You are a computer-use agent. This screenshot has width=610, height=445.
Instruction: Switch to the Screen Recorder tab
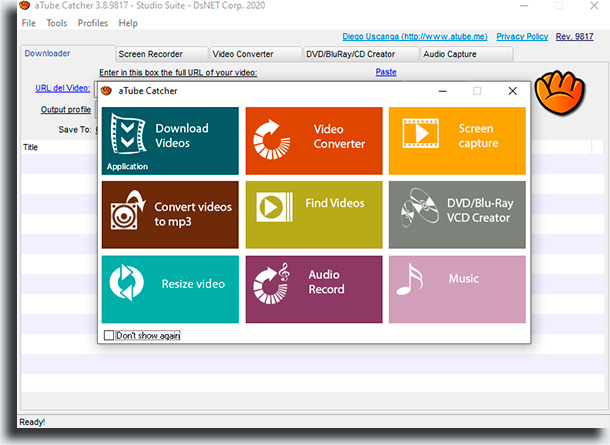click(x=162, y=54)
